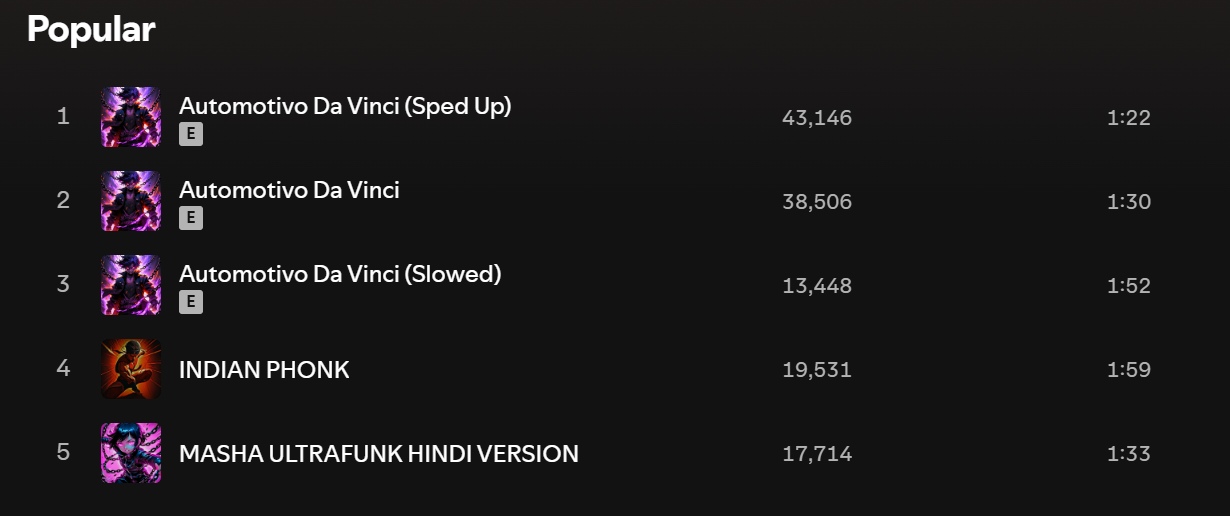Open MASHA ULTRAFUNK HINDI VERSION artwork
1230x516 pixels.
pos(131,453)
